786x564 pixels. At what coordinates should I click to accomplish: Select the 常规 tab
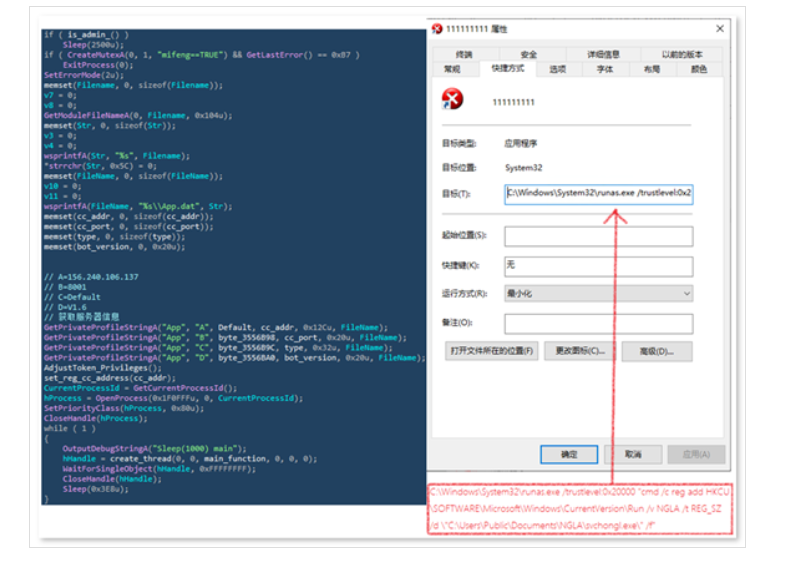tap(452, 69)
